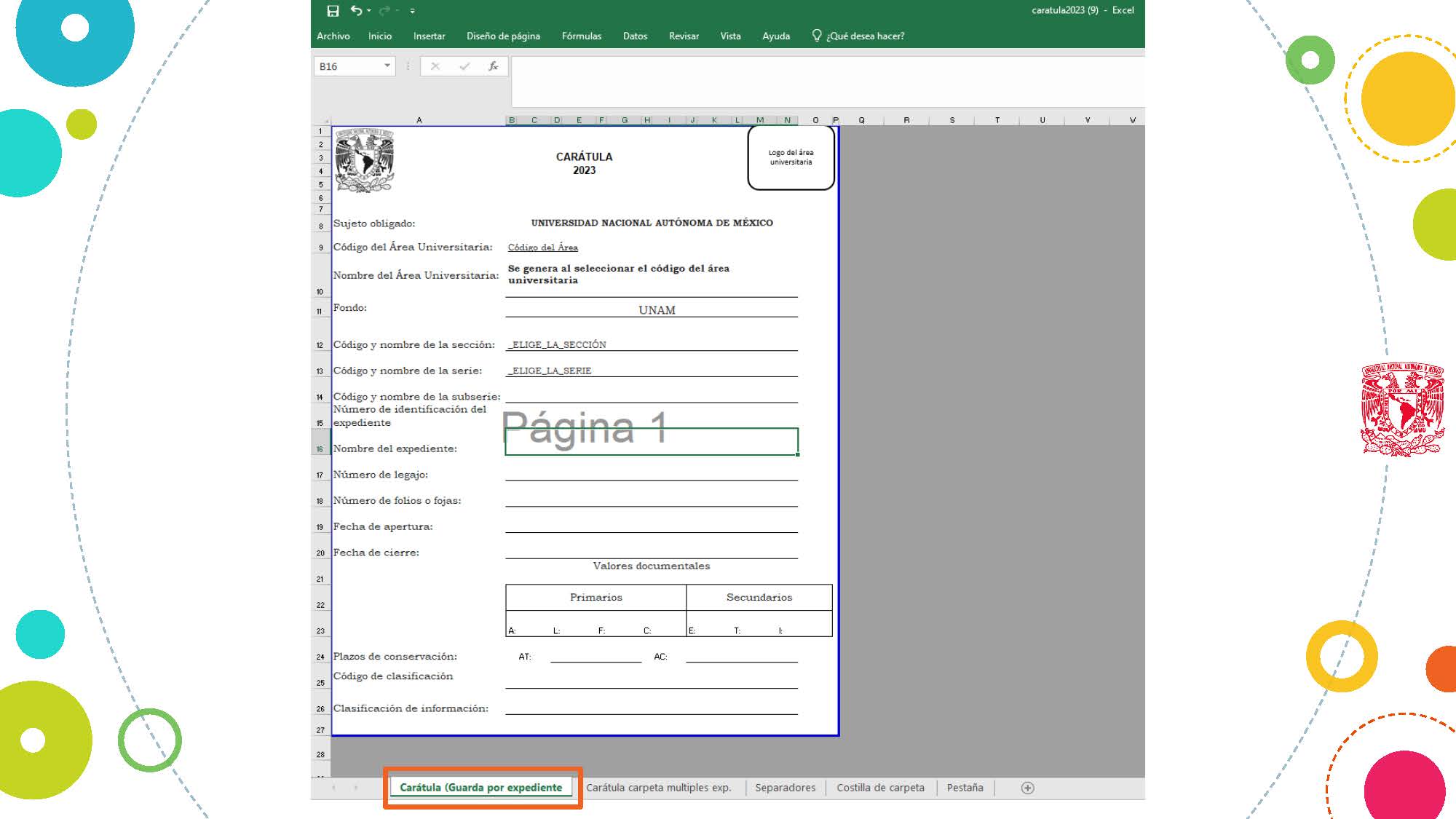Click the Enter checkmark formula bar icon
The width and height of the screenshot is (1456, 819).
pyautogui.click(x=464, y=66)
